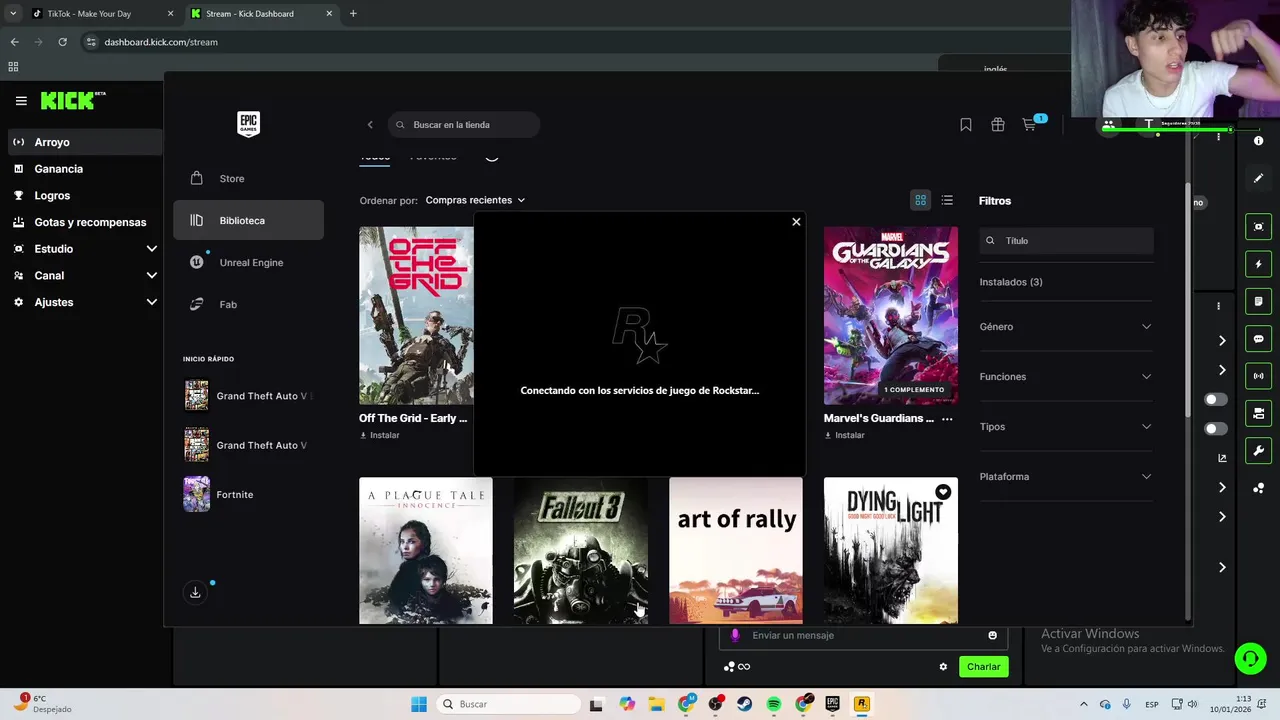Viewport: 1280px width, 720px height.
Task: Open the Epic wishlist bookmark icon
Action: coord(966,125)
